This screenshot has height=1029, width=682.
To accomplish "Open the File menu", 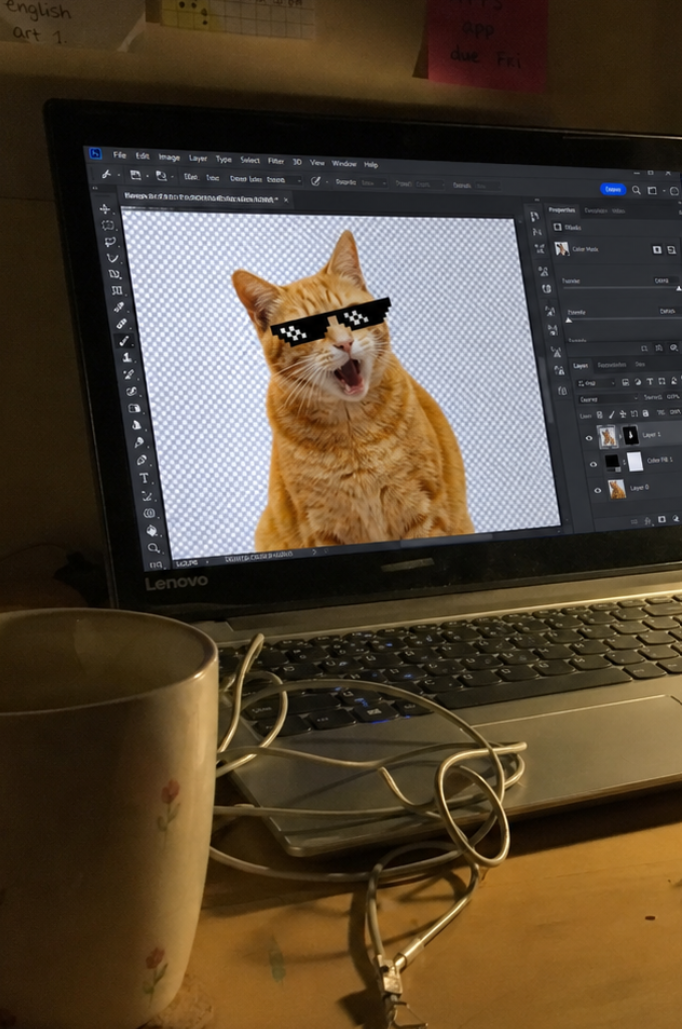I will pyautogui.click(x=119, y=155).
